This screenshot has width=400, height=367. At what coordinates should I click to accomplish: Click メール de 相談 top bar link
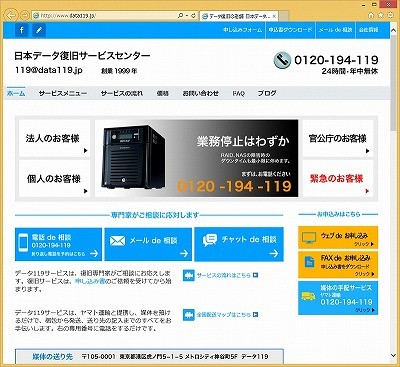(335, 30)
